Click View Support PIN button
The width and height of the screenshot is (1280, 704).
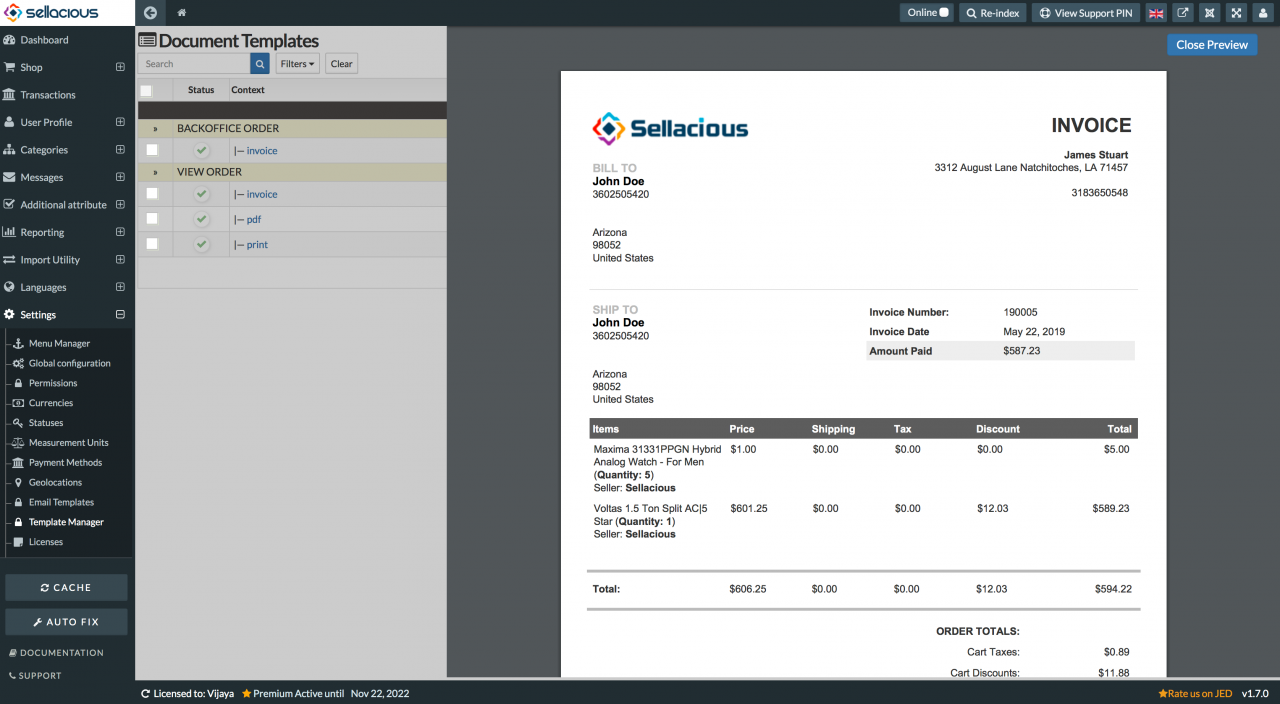(1086, 13)
